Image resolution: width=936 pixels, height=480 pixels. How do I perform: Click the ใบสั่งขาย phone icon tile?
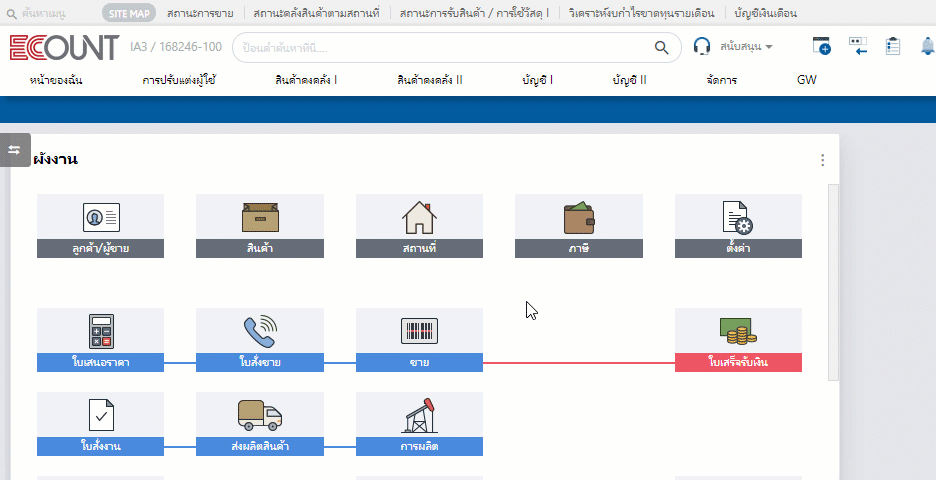coord(259,340)
